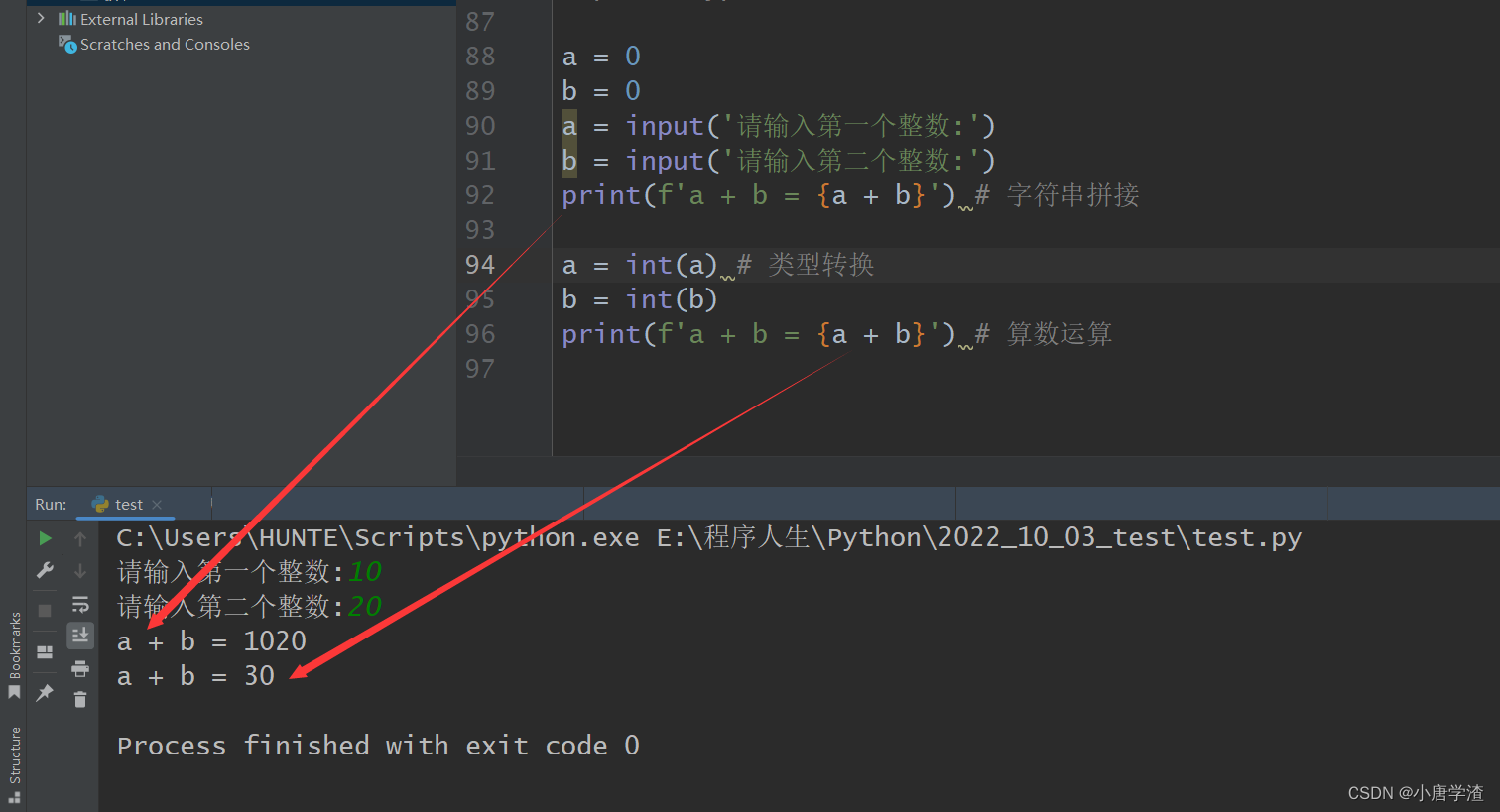The width and height of the screenshot is (1500, 812).
Task: Place cursor on the 'a = int(a)' line
Action: pos(640,265)
